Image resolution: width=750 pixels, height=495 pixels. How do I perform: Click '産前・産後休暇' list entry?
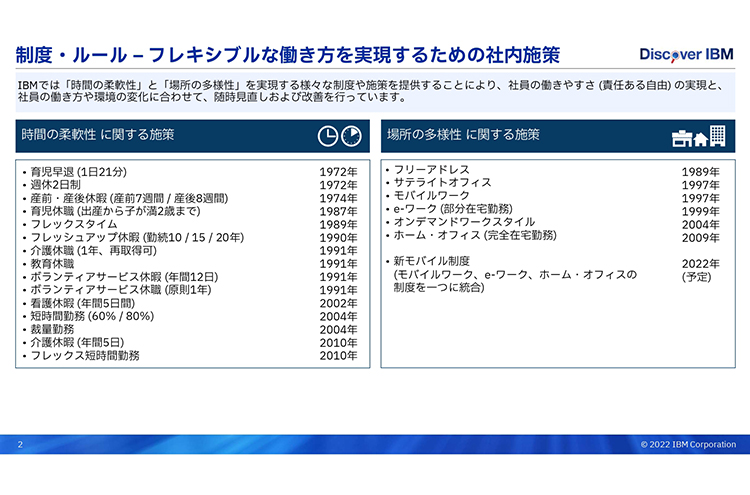[x=129, y=198]
